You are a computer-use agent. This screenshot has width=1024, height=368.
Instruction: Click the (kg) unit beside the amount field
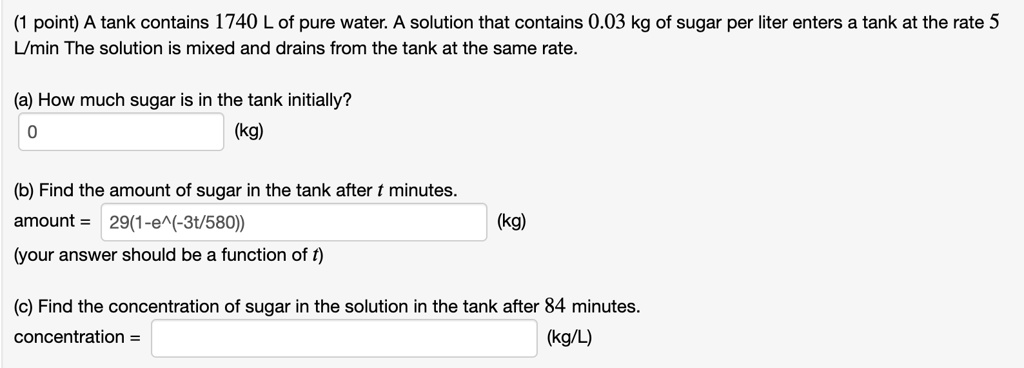tap(511, 221)
